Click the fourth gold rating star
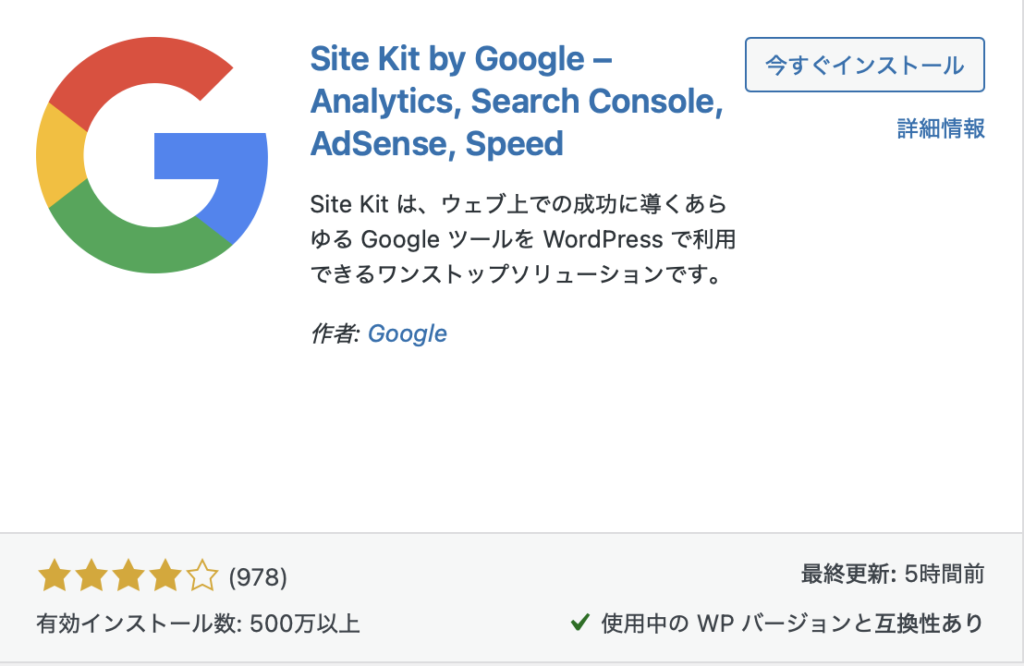The width and height of the screenshot is (1024, 666). click(164, 576)
